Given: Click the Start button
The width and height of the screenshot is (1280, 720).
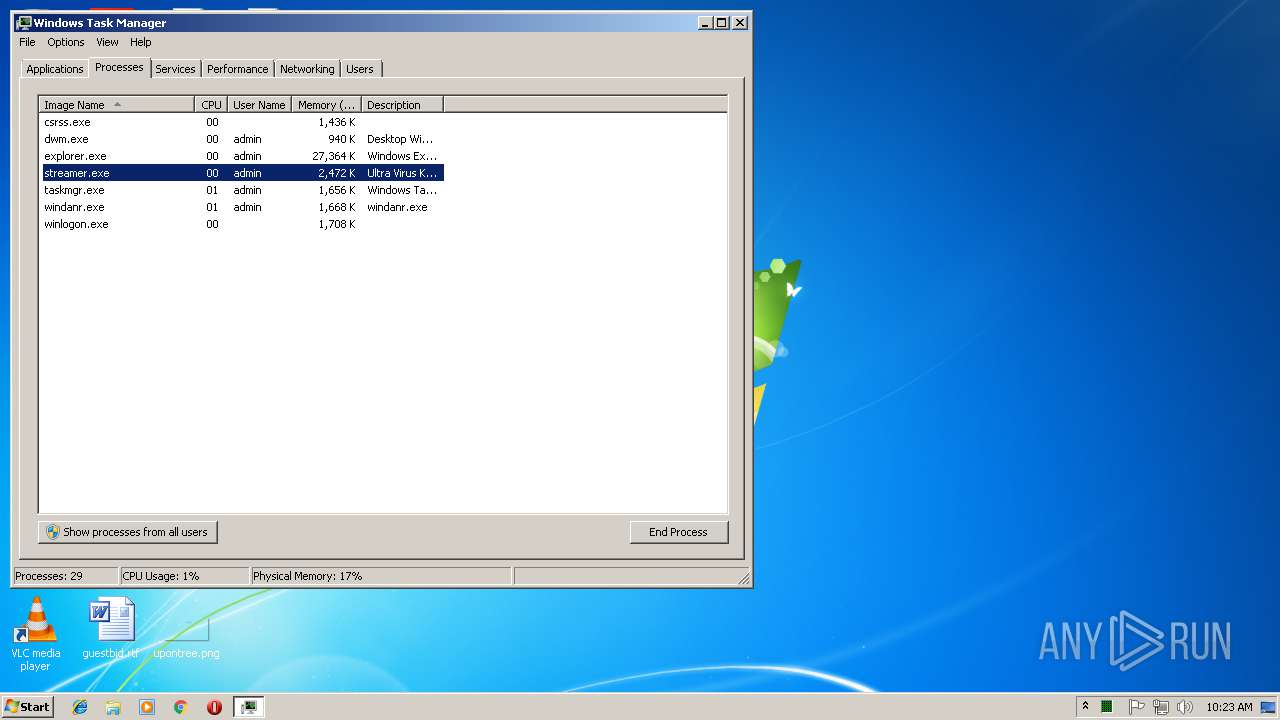Looking at the screenshot, I should point(27,707).
